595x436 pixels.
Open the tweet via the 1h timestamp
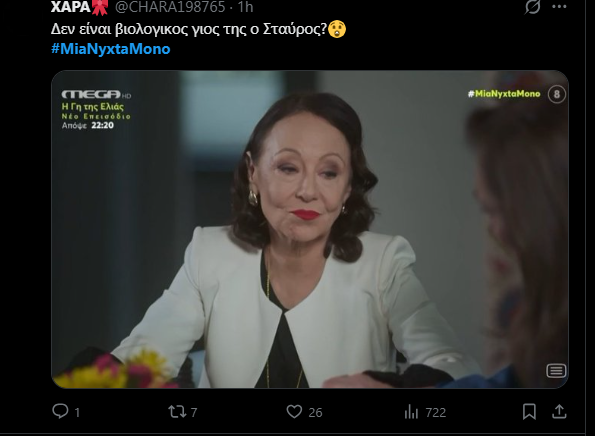[246, 7]
